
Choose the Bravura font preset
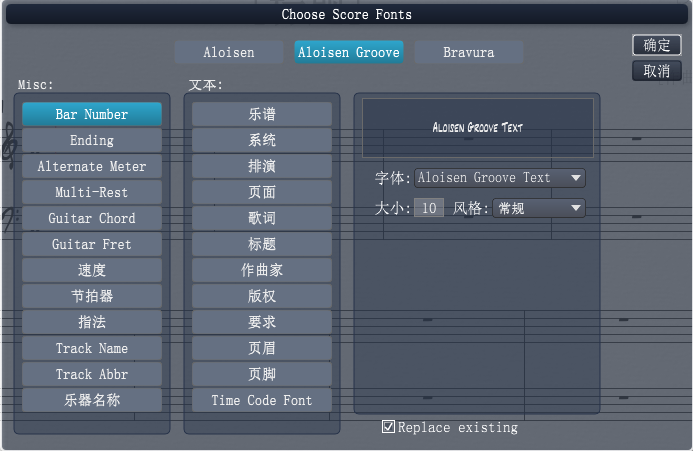[x=468, y=52]
